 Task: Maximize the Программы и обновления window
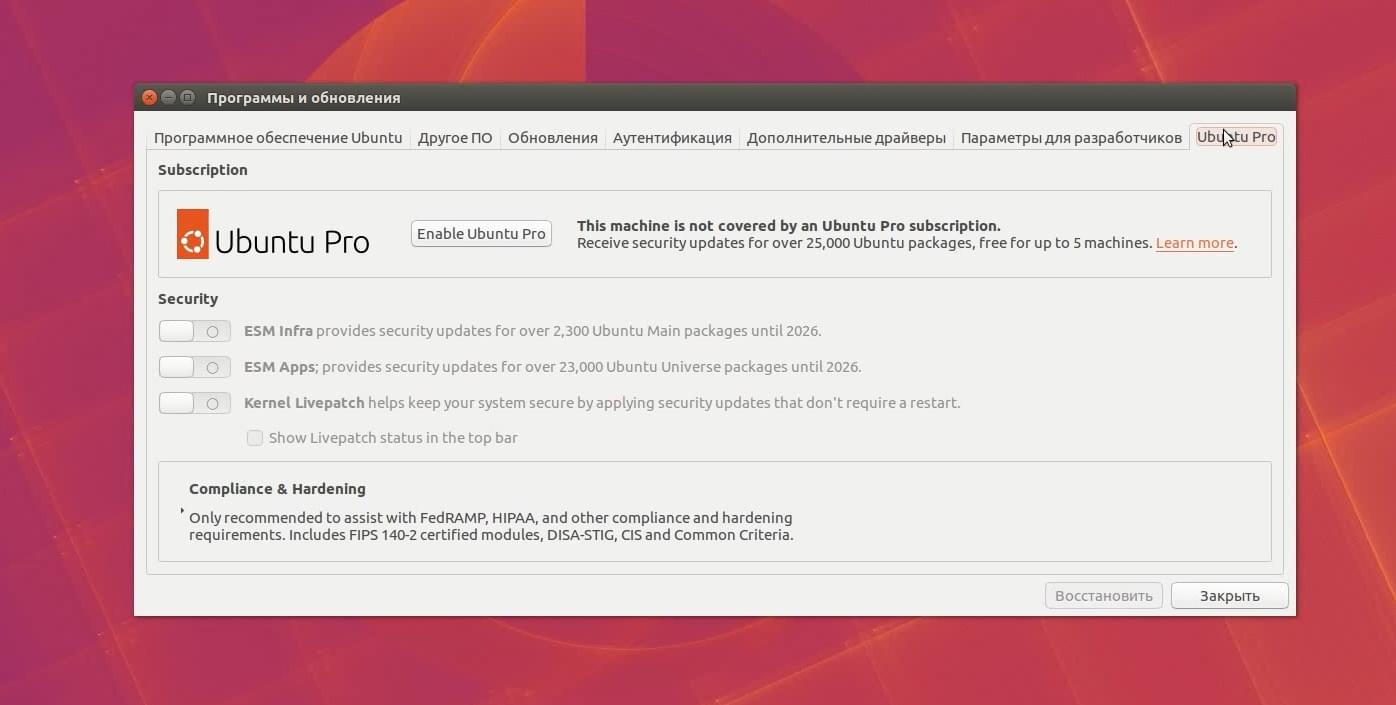(187, 98)
